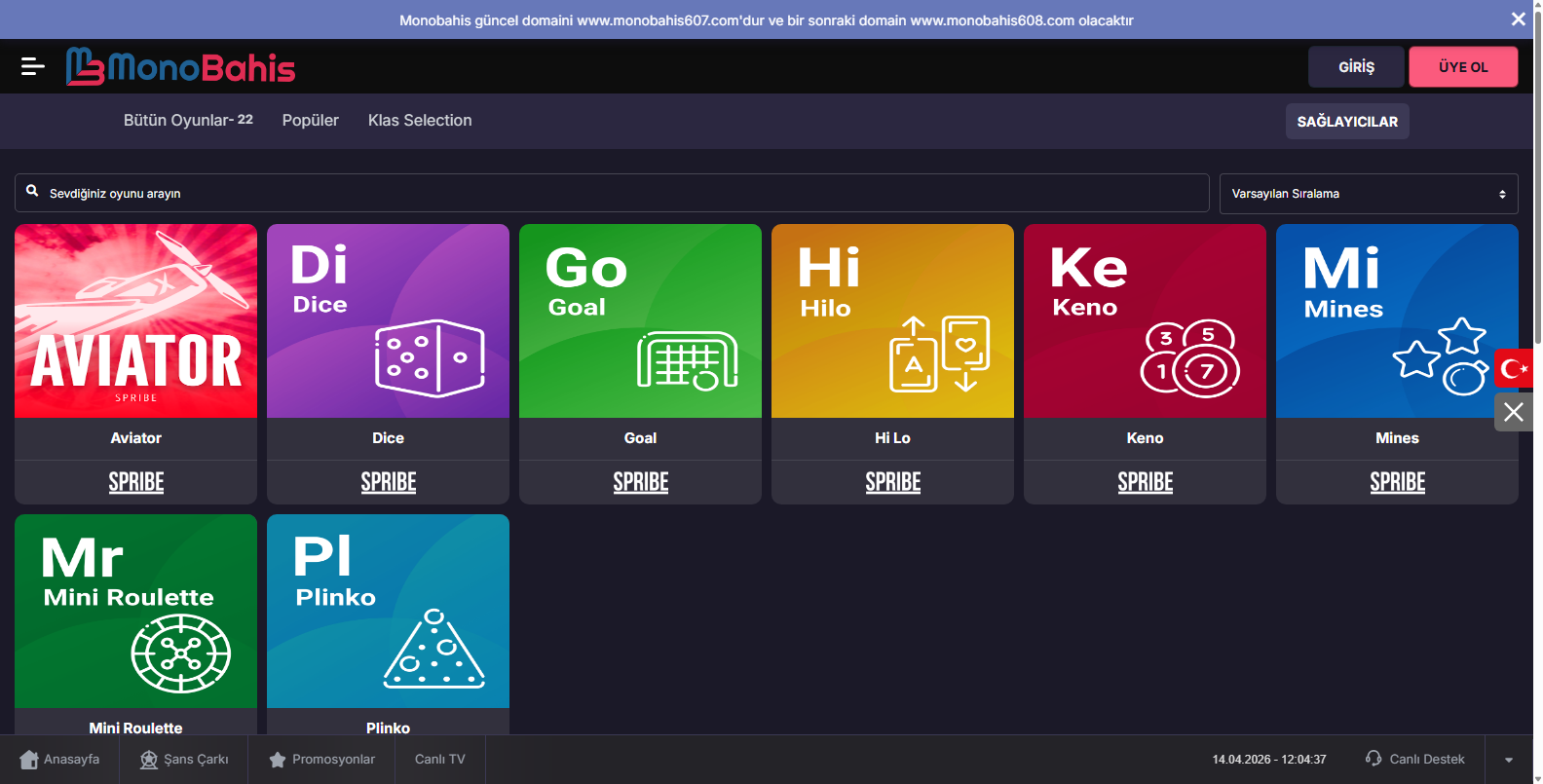Launch the Plinko game thumbnail
This screenshot has height=784, width=1543.
point(388,611)
